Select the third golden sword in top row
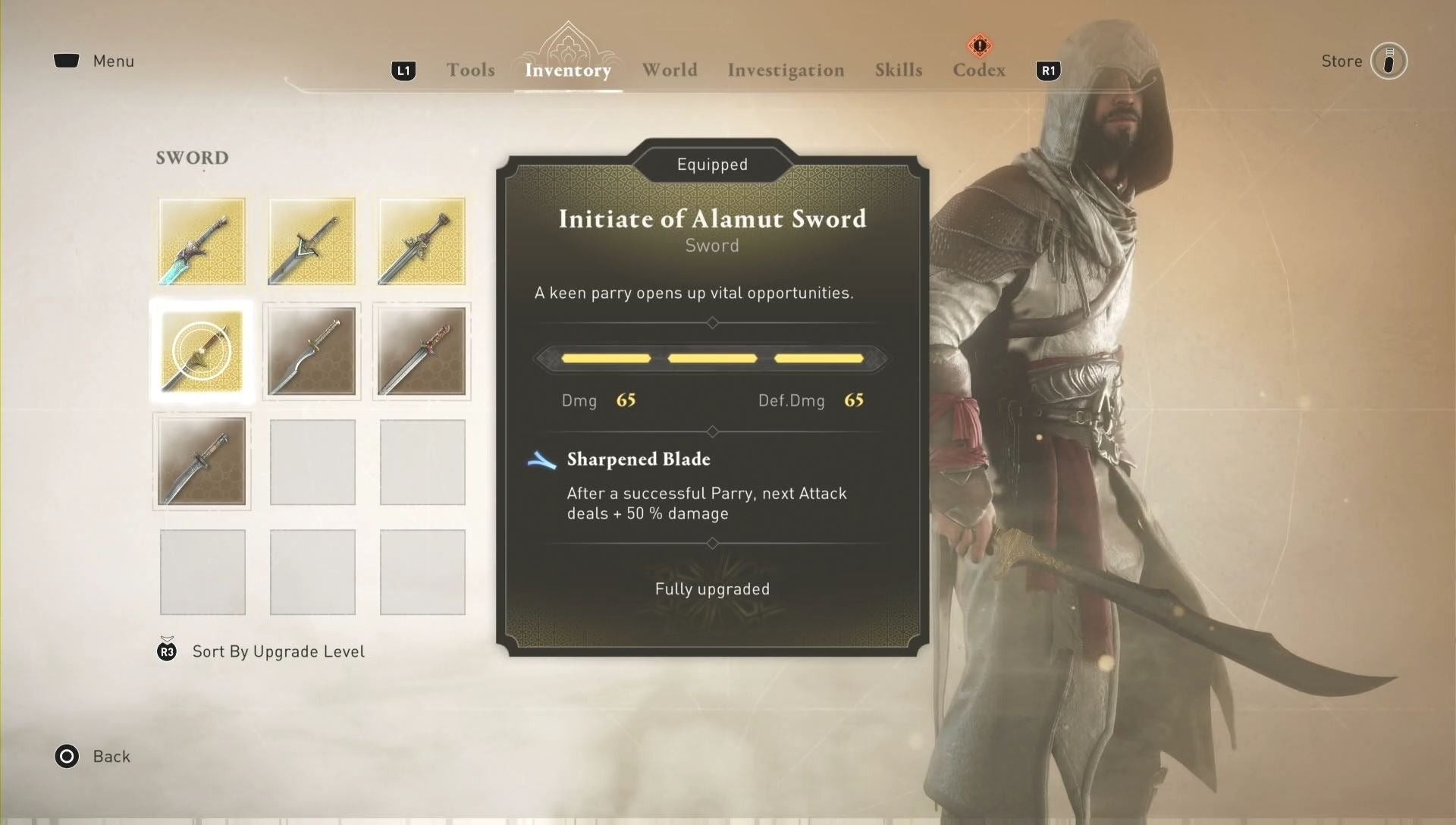This screenshot has height=825, width=1456. coord(422,241)
